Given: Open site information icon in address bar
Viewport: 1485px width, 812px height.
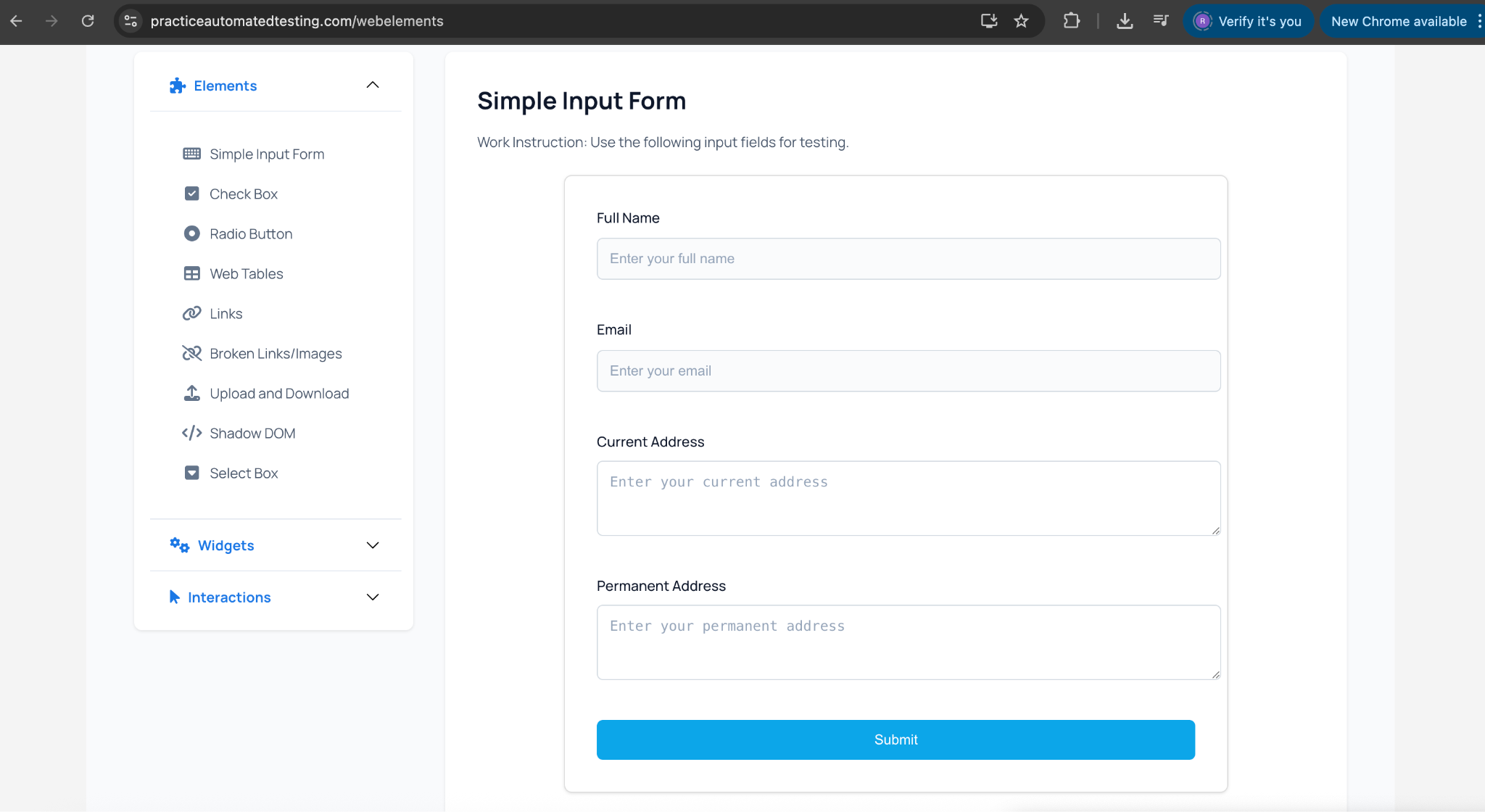Looking at the screenshot, I should (131, 21).
